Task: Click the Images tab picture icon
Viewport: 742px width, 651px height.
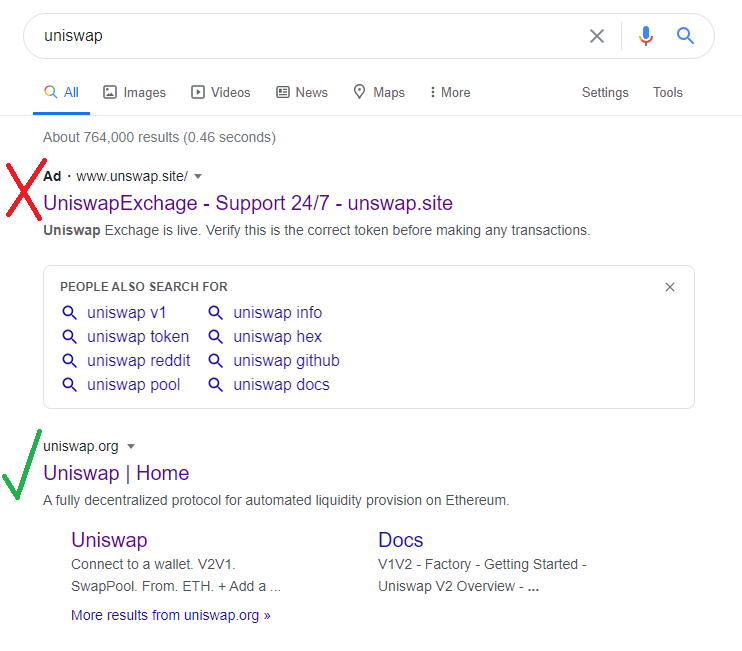Action: click(x=110, y=92)
